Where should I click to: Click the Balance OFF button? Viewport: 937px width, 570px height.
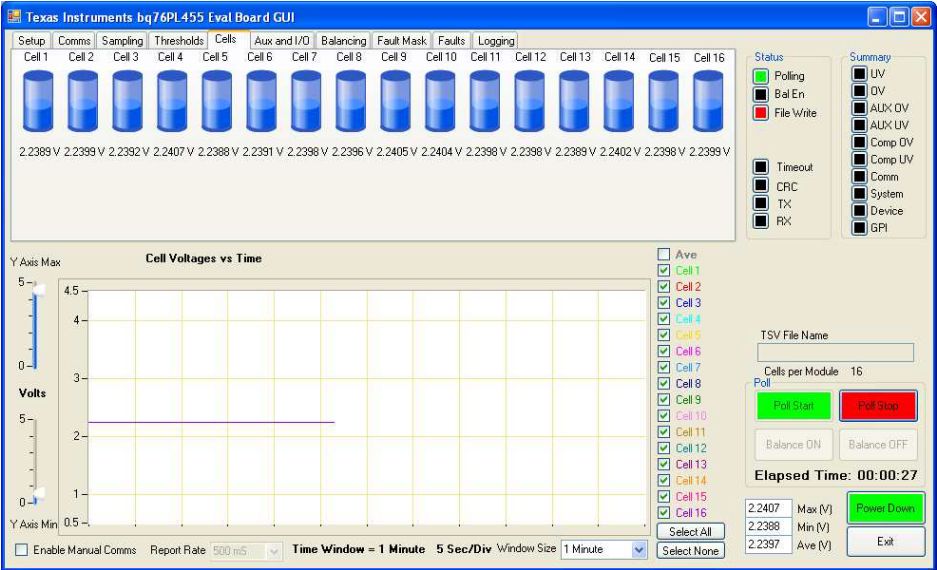878,445
